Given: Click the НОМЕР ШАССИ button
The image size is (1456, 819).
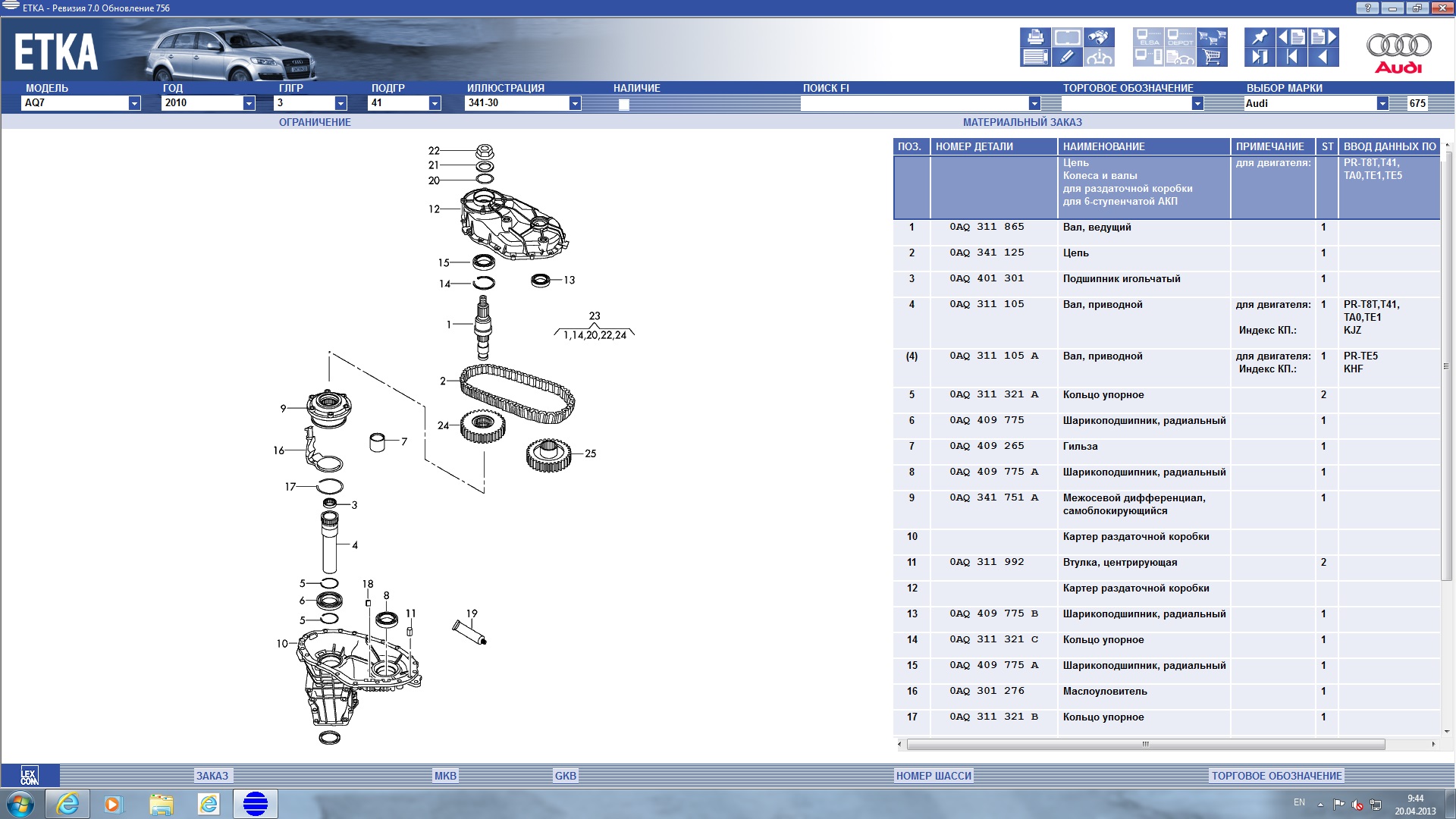Looking at the screenshot, I should point(934,776).
